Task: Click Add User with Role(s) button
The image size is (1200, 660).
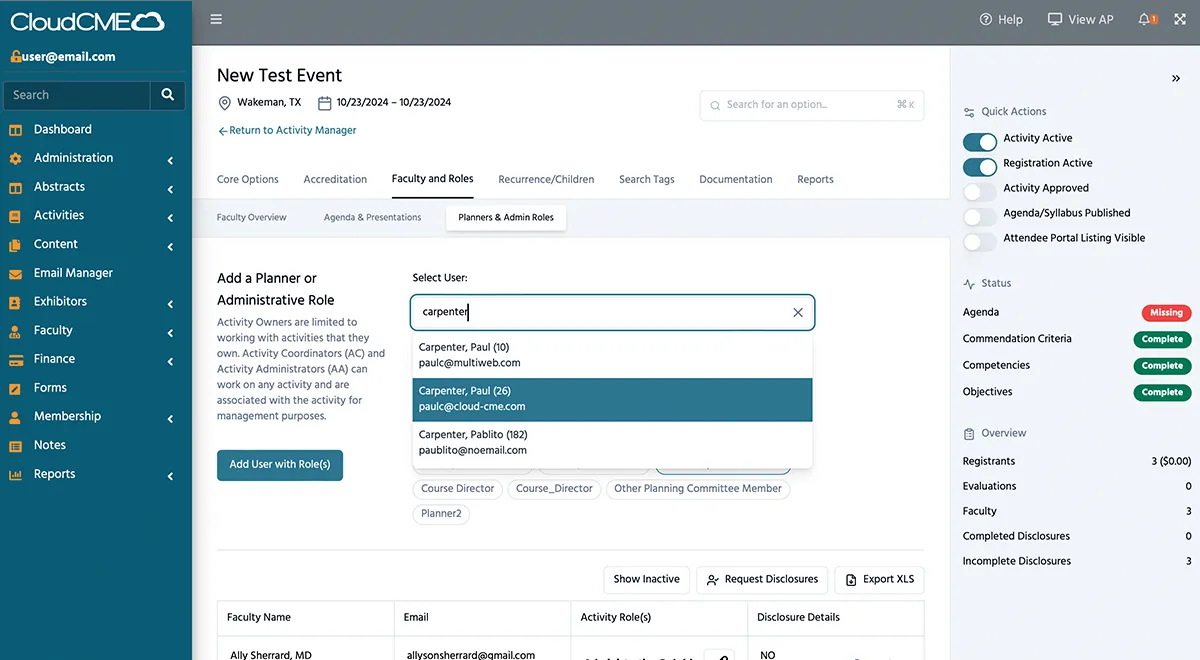Action: pyautogui.click(x=280, y=465)
